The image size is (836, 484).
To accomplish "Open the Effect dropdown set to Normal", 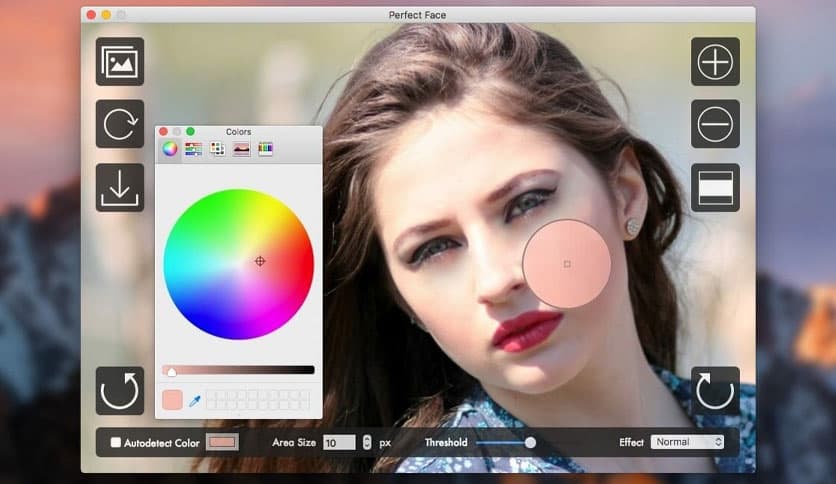I will pyautogui.click(x=687, y=442).
